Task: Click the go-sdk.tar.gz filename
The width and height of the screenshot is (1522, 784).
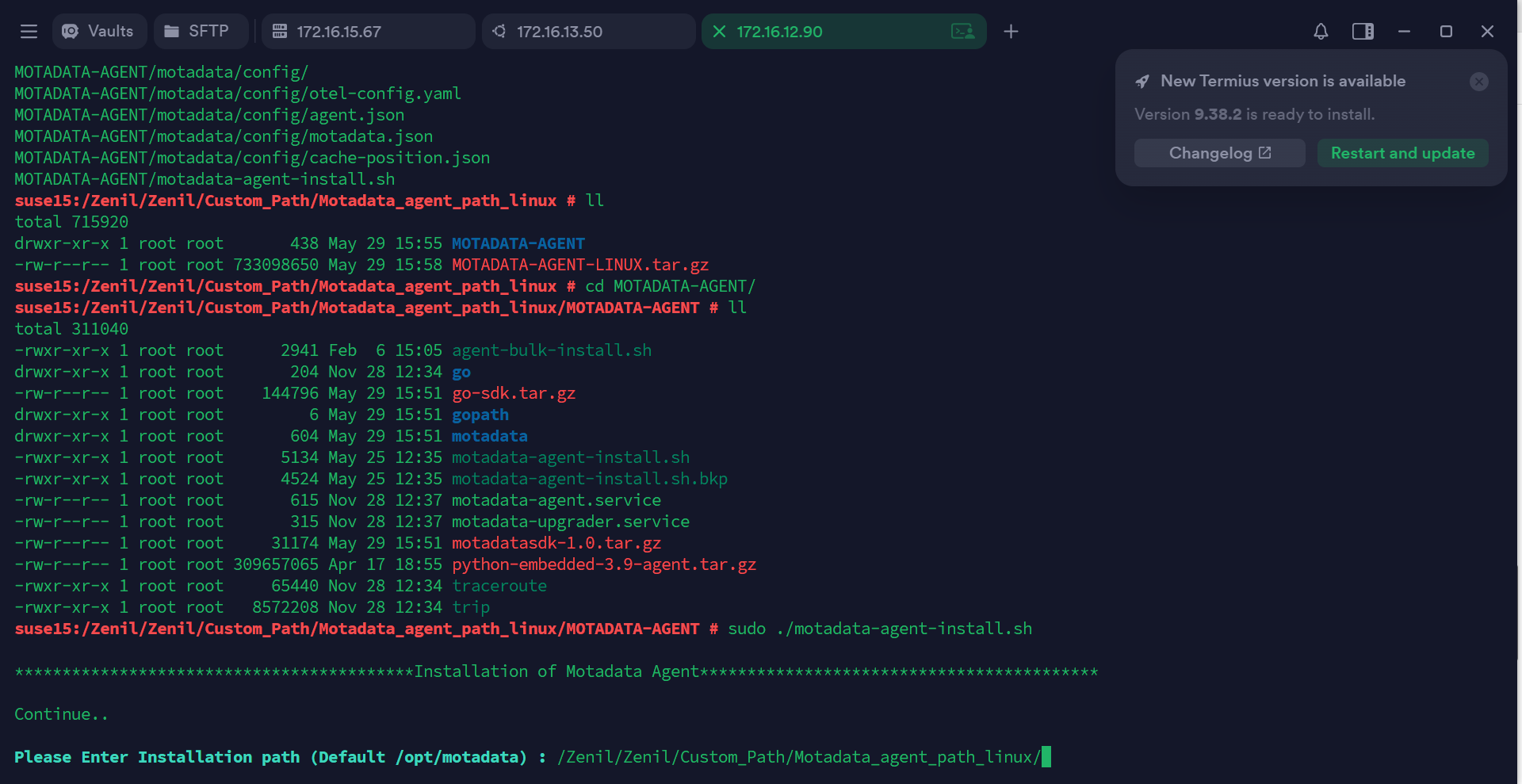Action: click(514, 393)
